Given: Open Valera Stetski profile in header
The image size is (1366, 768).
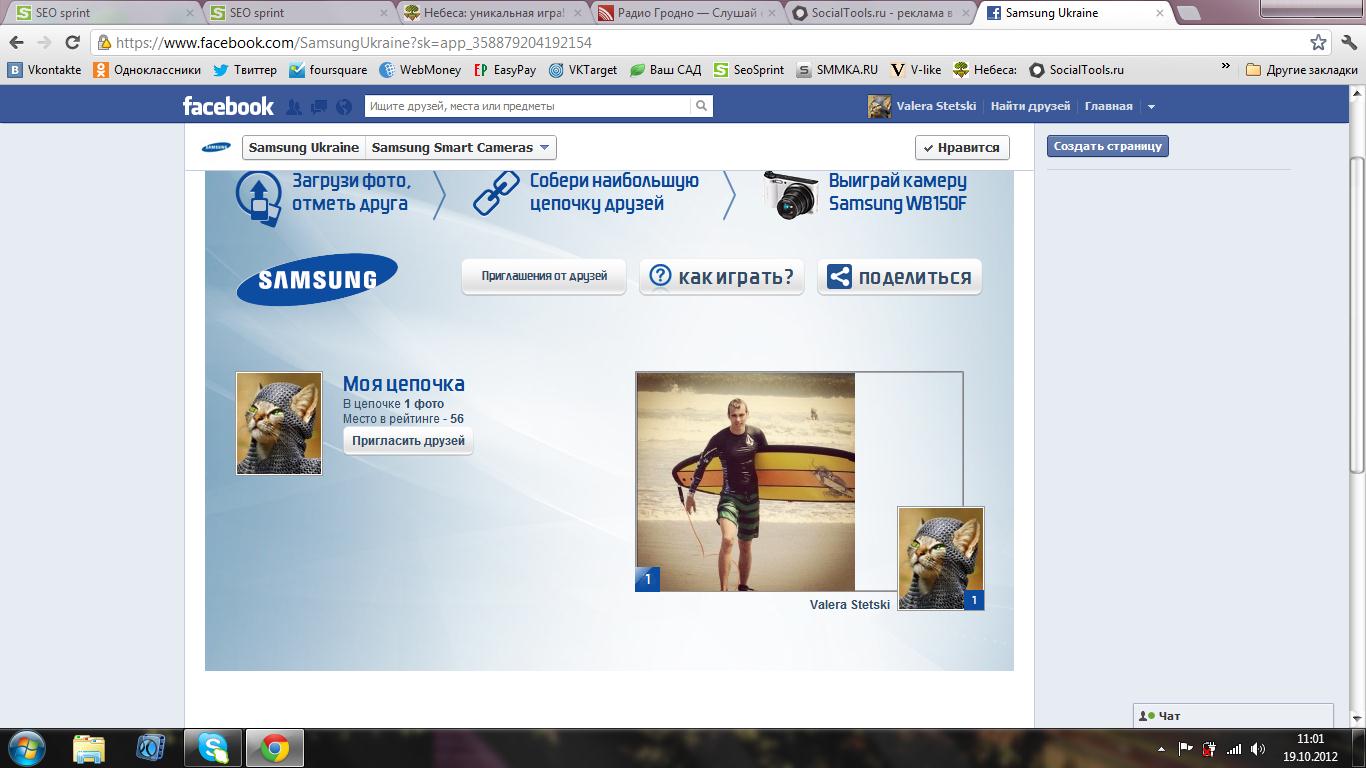Looking at the screenshot, I should [x=922, y=106].
